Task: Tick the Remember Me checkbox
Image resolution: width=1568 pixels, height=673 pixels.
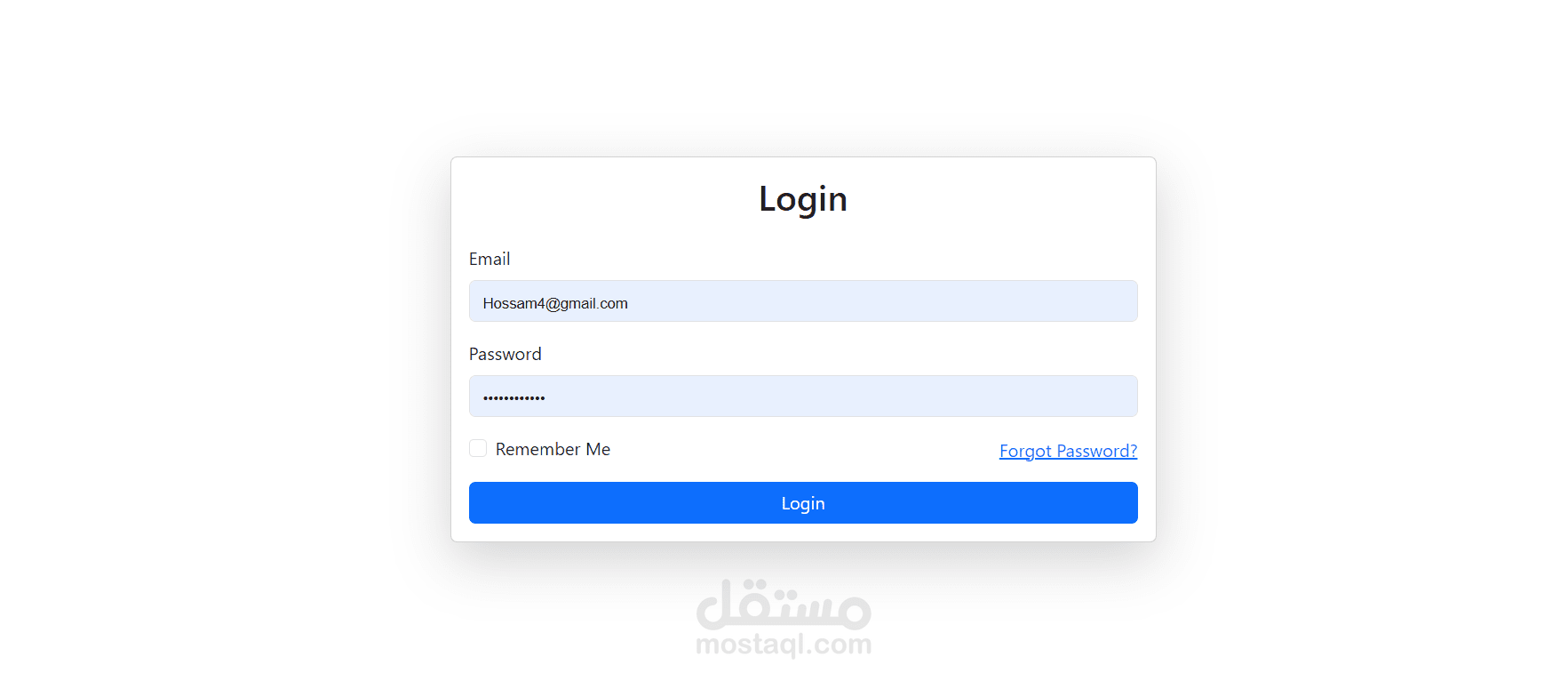Action: [478, 448]
